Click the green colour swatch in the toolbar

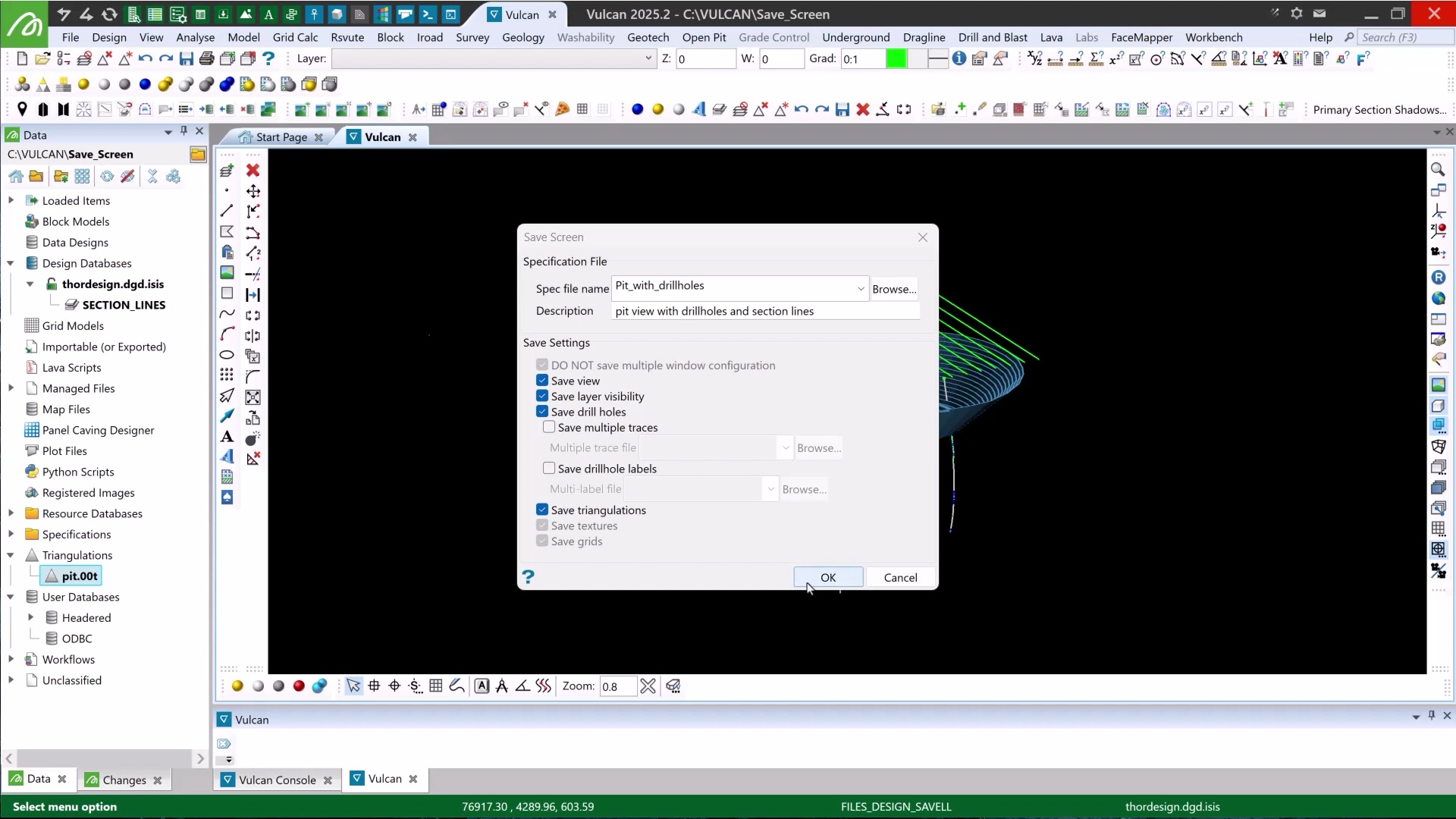click(896, 58)
